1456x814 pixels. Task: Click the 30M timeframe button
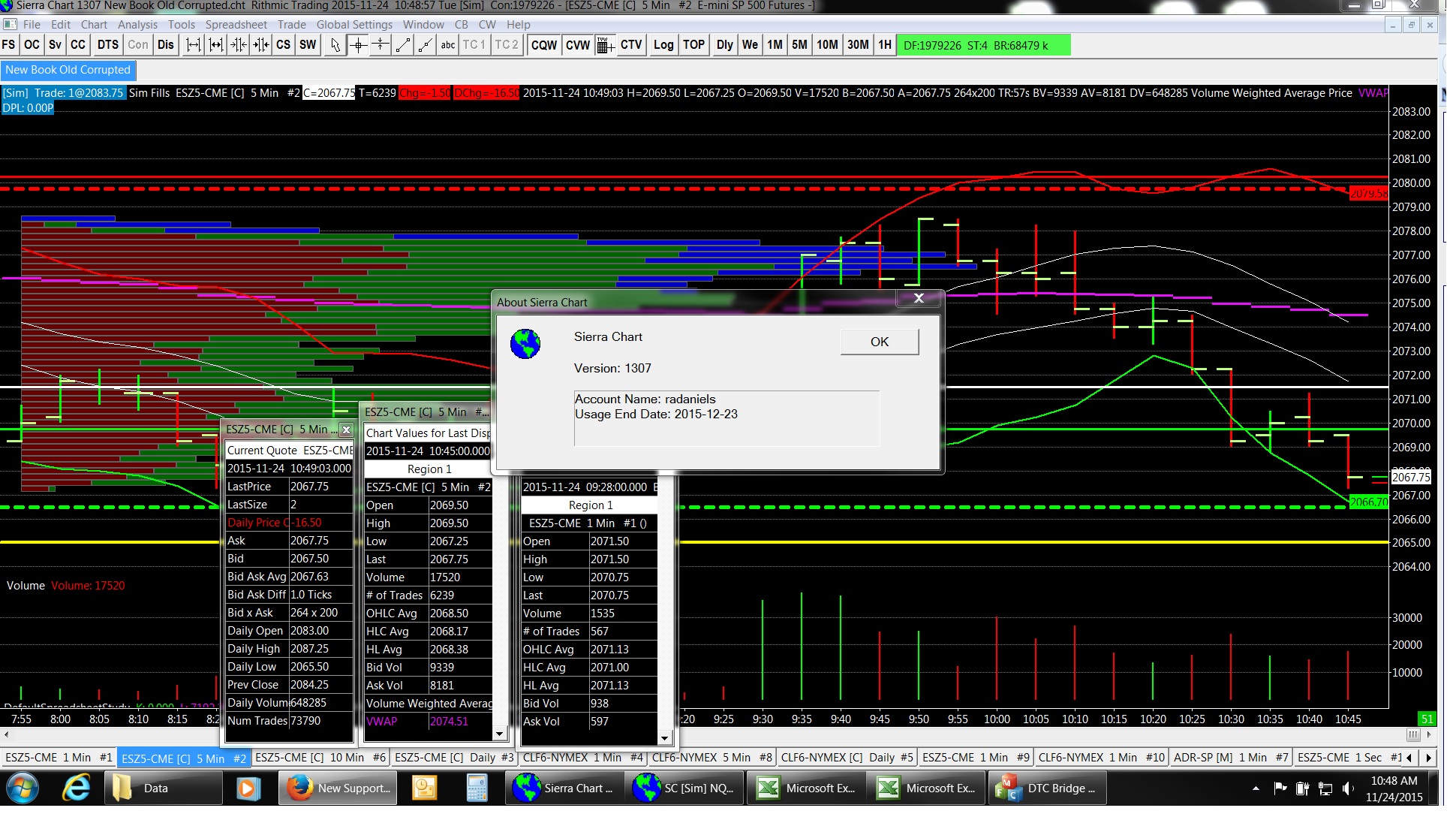[x=858, y=45]
